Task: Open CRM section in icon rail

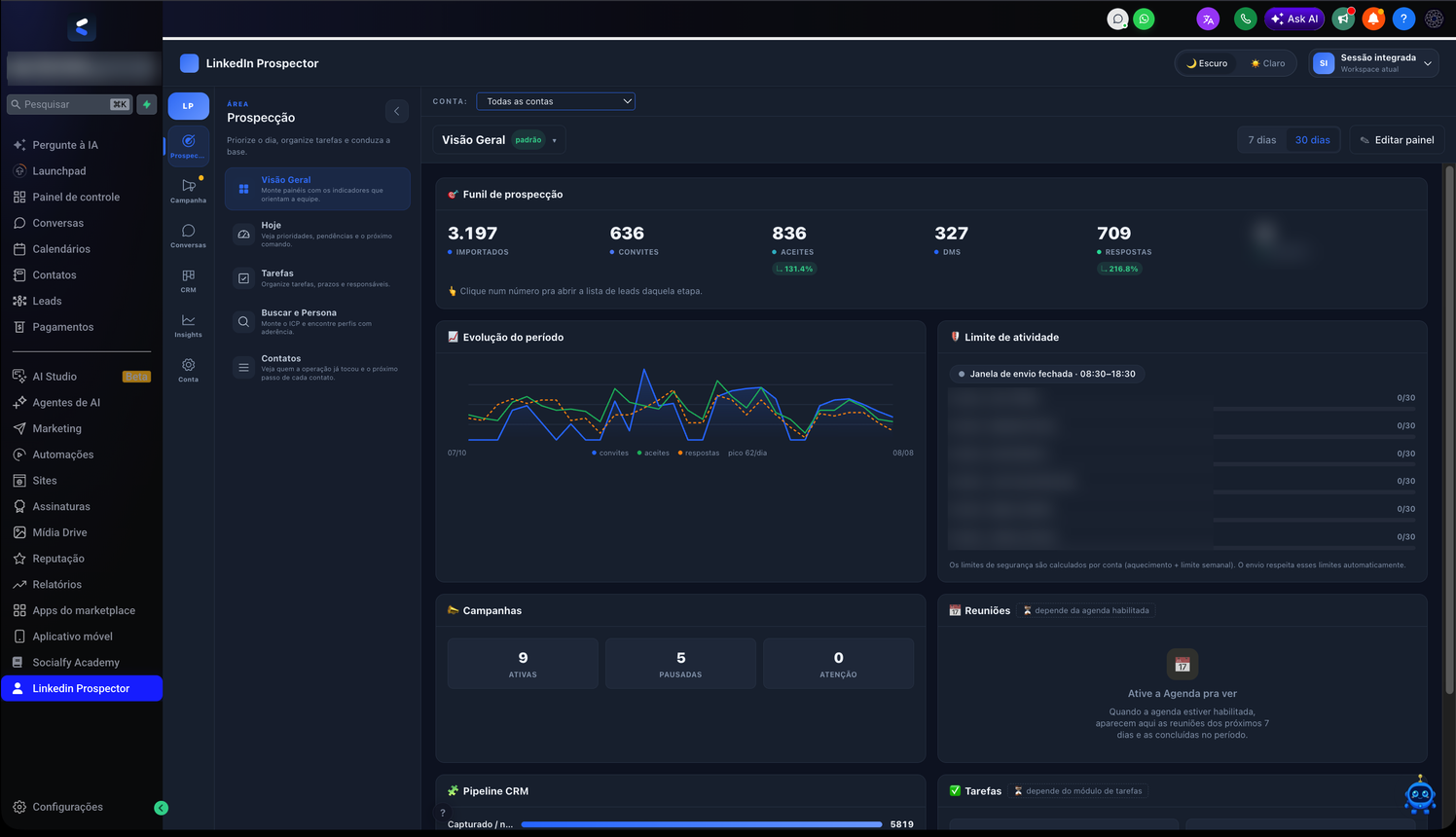Action: pos(188,280)
